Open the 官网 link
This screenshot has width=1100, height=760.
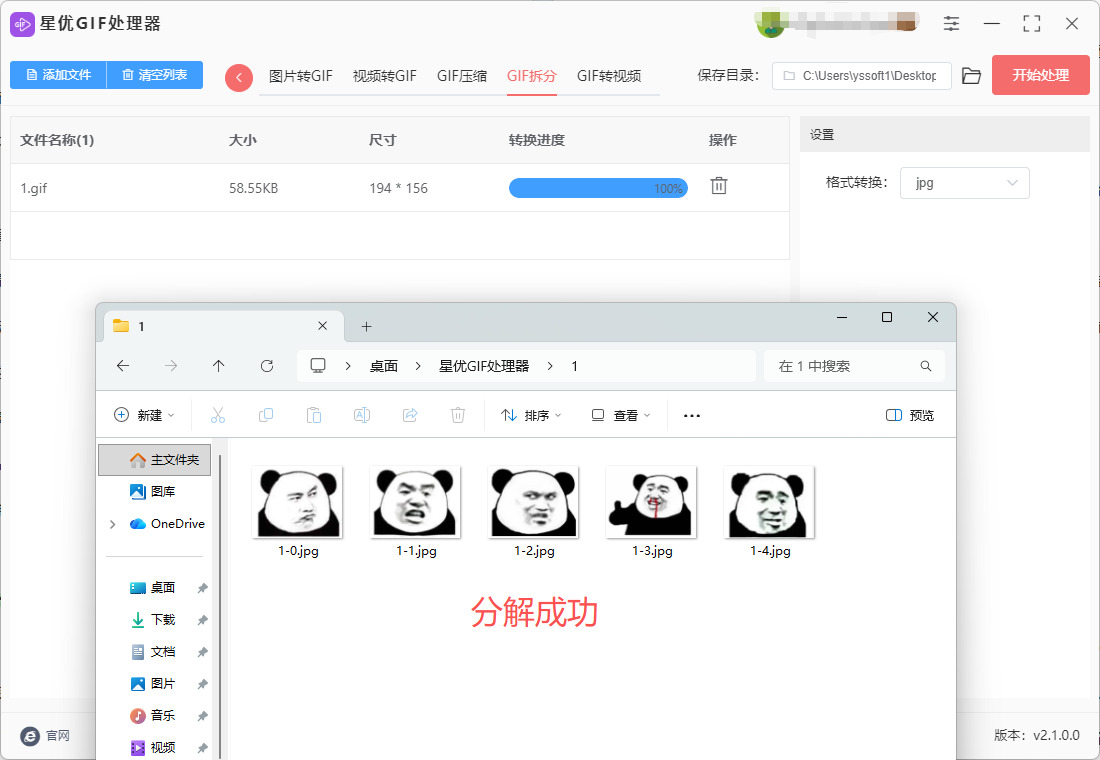(46, 735)
